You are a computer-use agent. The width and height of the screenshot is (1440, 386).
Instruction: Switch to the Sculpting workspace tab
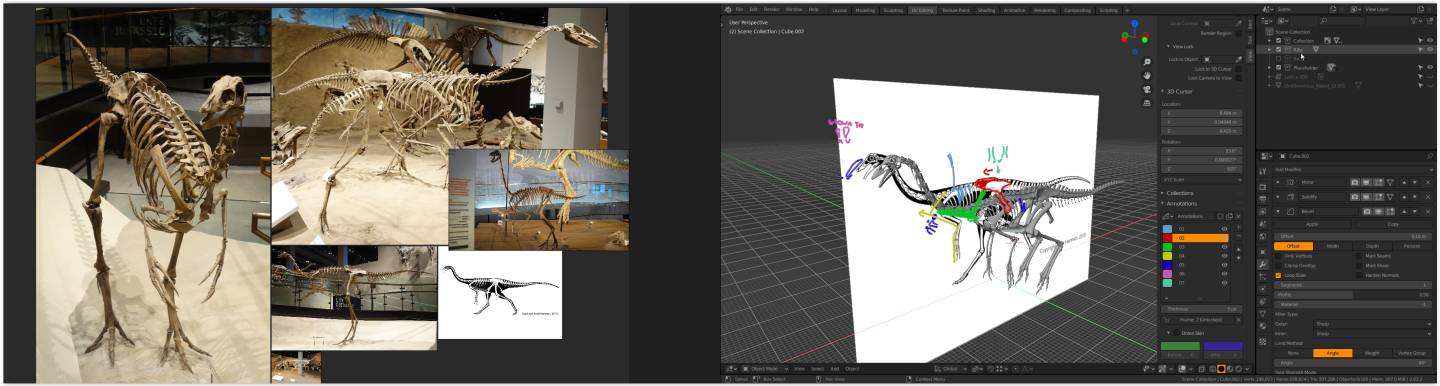pyautogui.click(x=893, y=10)
